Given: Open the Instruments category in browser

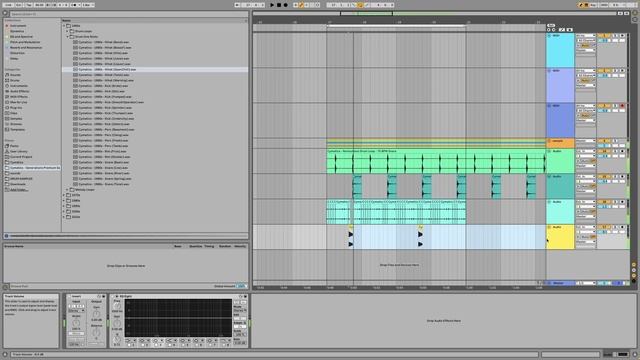Looking at the screenshot, I should coord(18,86).
